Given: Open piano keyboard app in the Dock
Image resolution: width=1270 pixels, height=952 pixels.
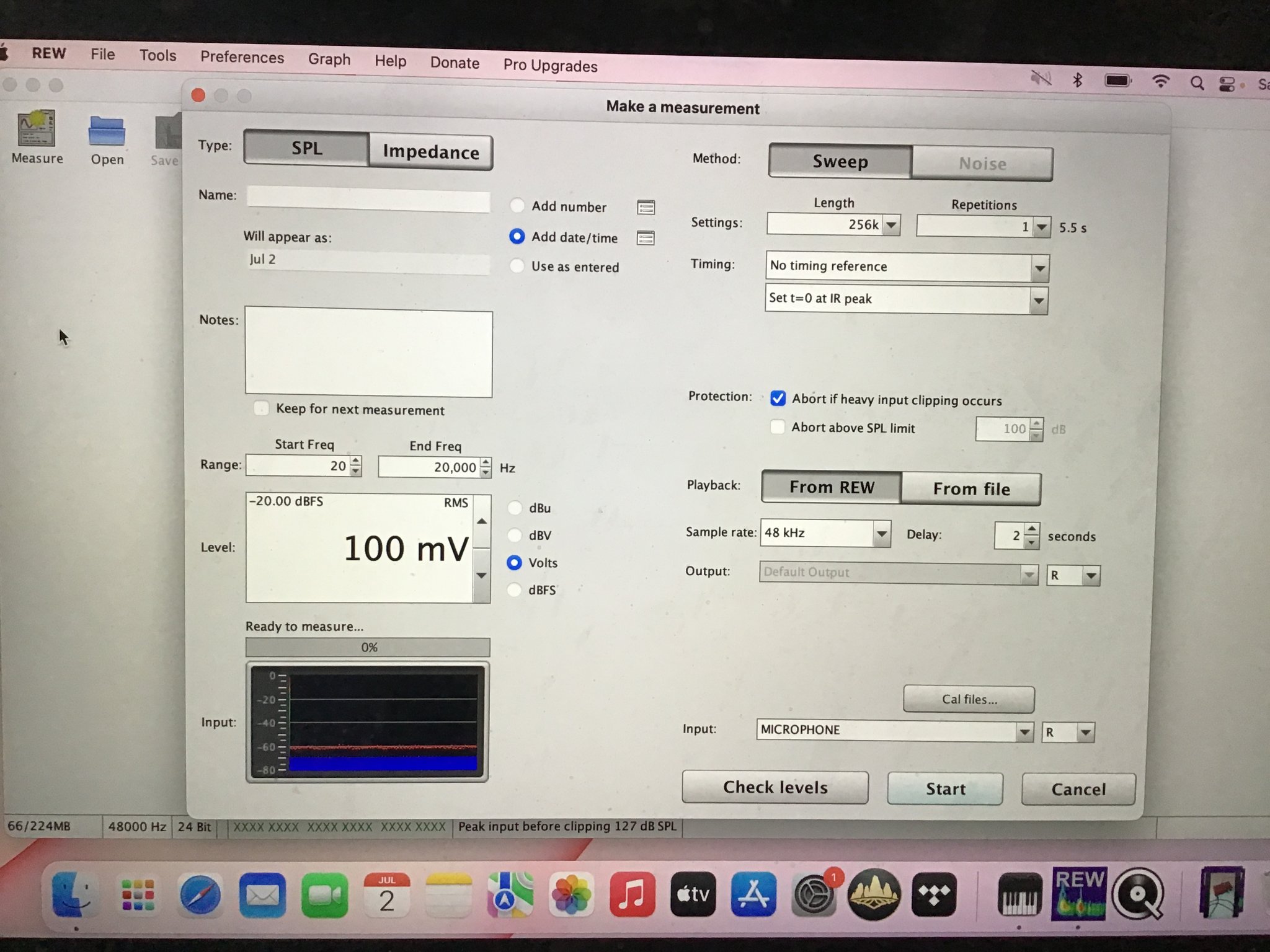Looking at the screenshot, I should click(x=1019, y=894).
